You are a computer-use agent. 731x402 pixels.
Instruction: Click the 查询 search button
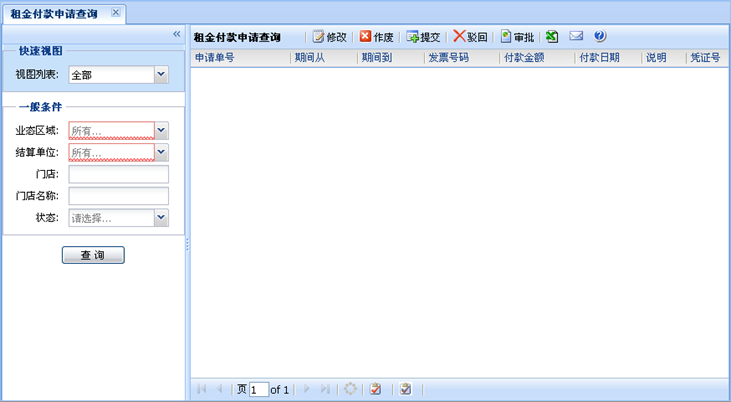click(x=93, y=255)
